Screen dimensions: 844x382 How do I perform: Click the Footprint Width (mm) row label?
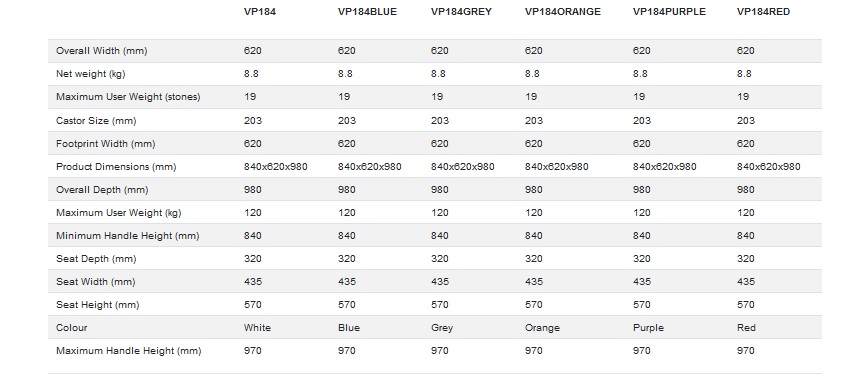click(106, 144)
